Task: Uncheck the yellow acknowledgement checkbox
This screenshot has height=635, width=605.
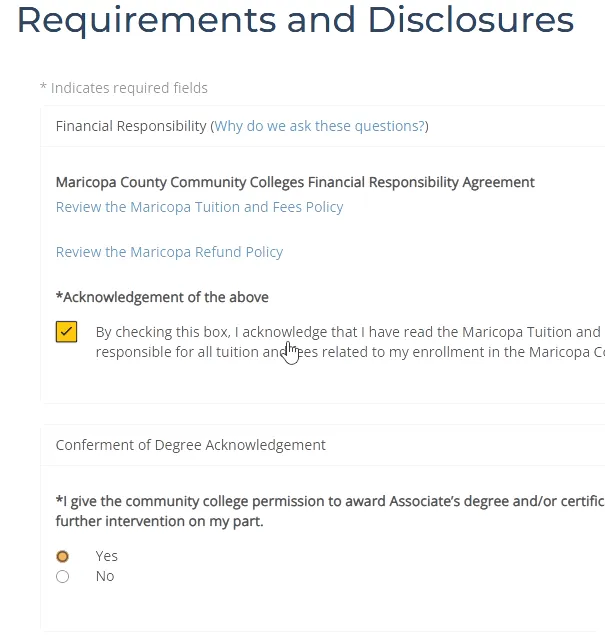Action: (66, 332)
